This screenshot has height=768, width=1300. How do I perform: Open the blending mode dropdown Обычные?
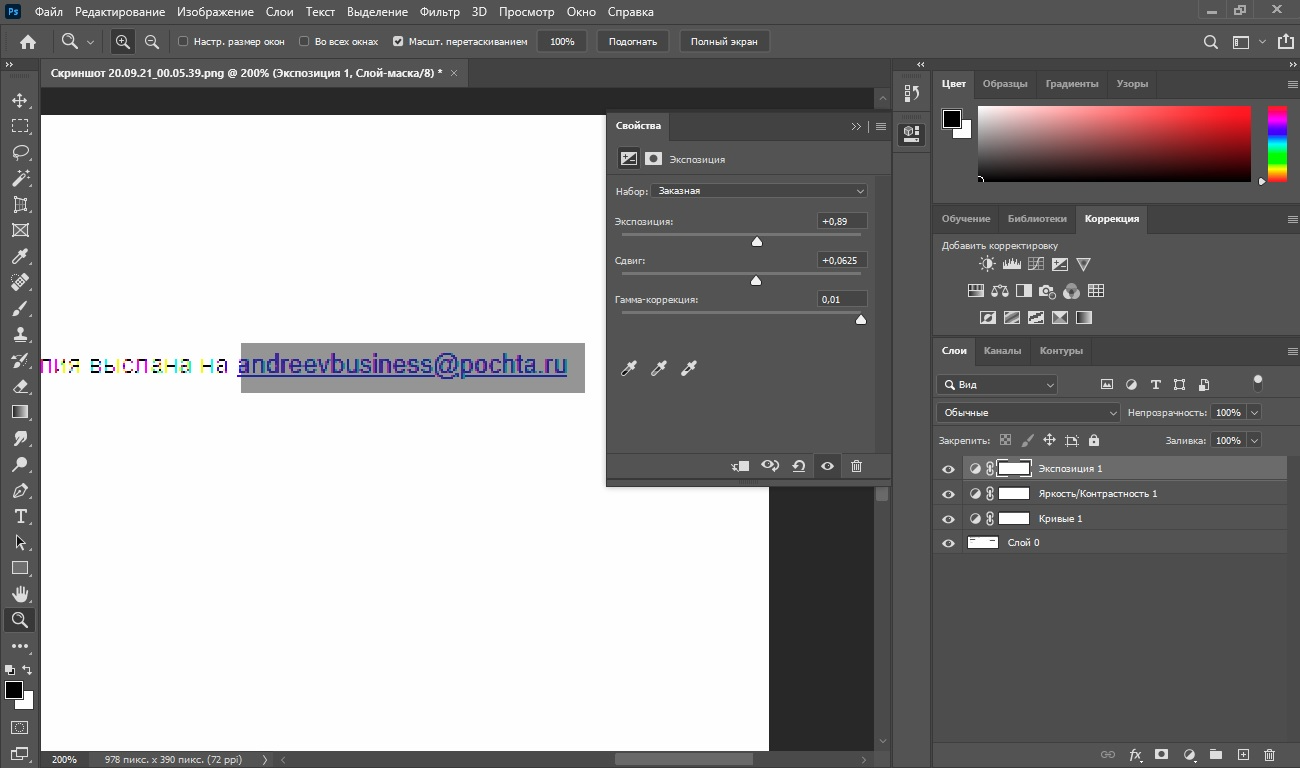[x=1028, y=412]
